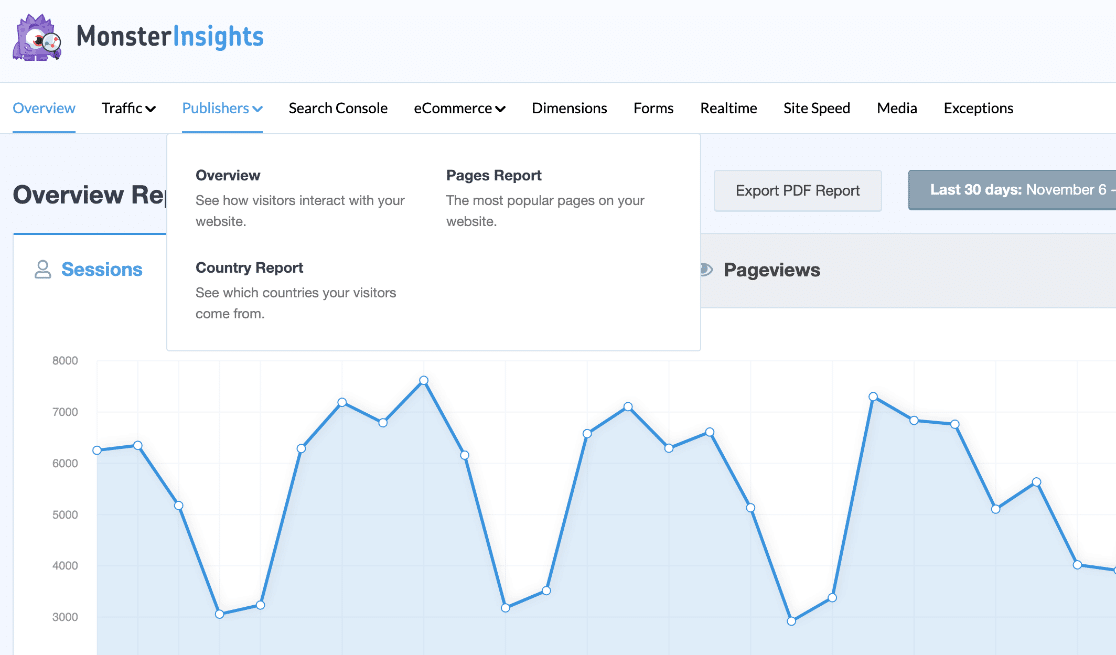1116x655 pixels.
Task: Navigate to Site Speed
Action: [816, 107]
